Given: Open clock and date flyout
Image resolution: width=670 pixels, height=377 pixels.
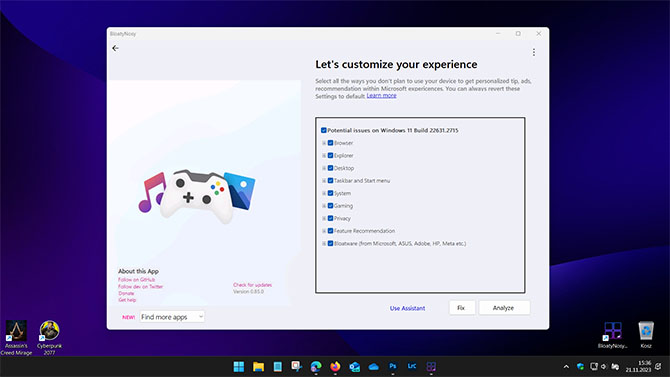Looking at the screenshot, I should (x=638, y=366).
